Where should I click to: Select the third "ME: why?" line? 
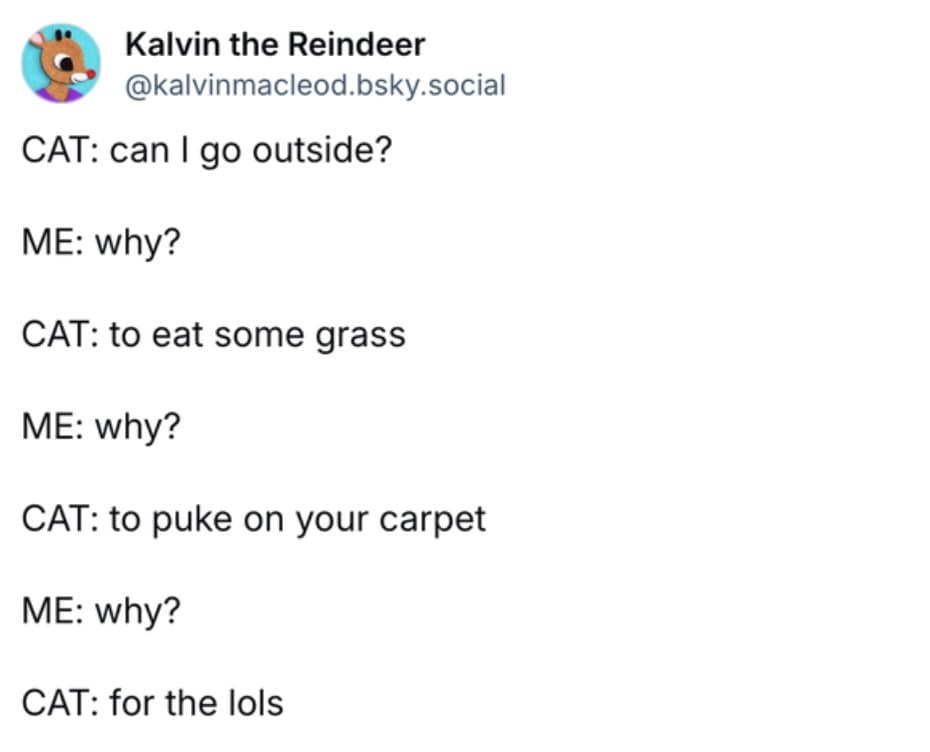101,611
